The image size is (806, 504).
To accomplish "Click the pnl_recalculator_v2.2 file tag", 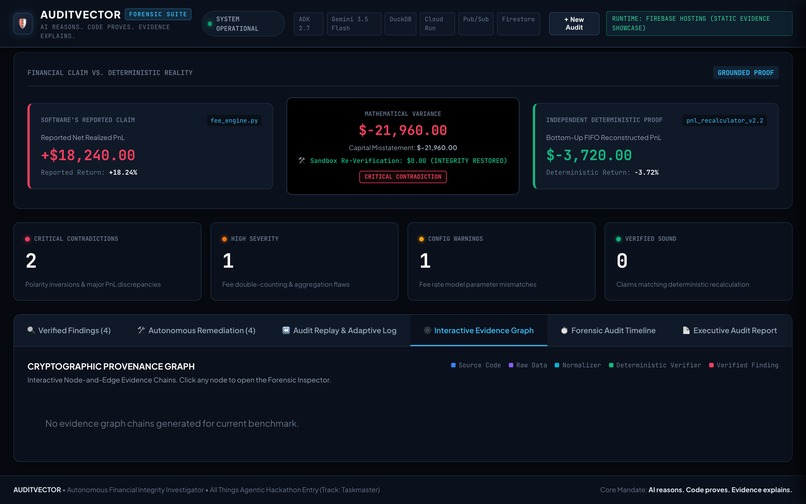I will point(725,120).
